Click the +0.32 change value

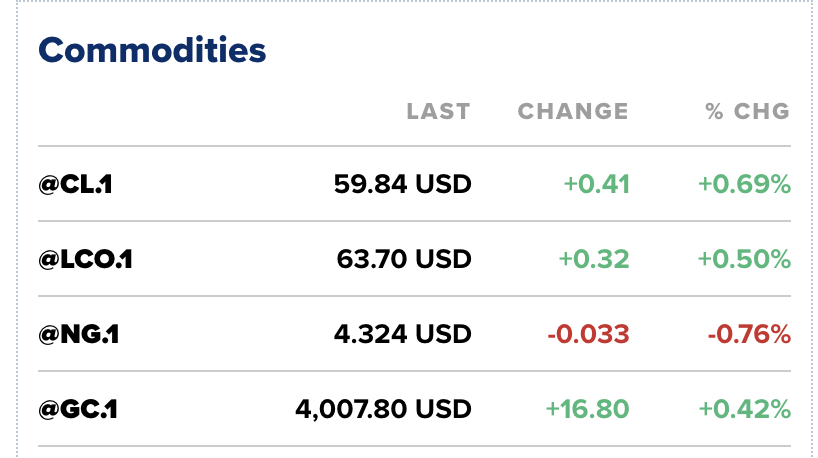tap(594, 259)
